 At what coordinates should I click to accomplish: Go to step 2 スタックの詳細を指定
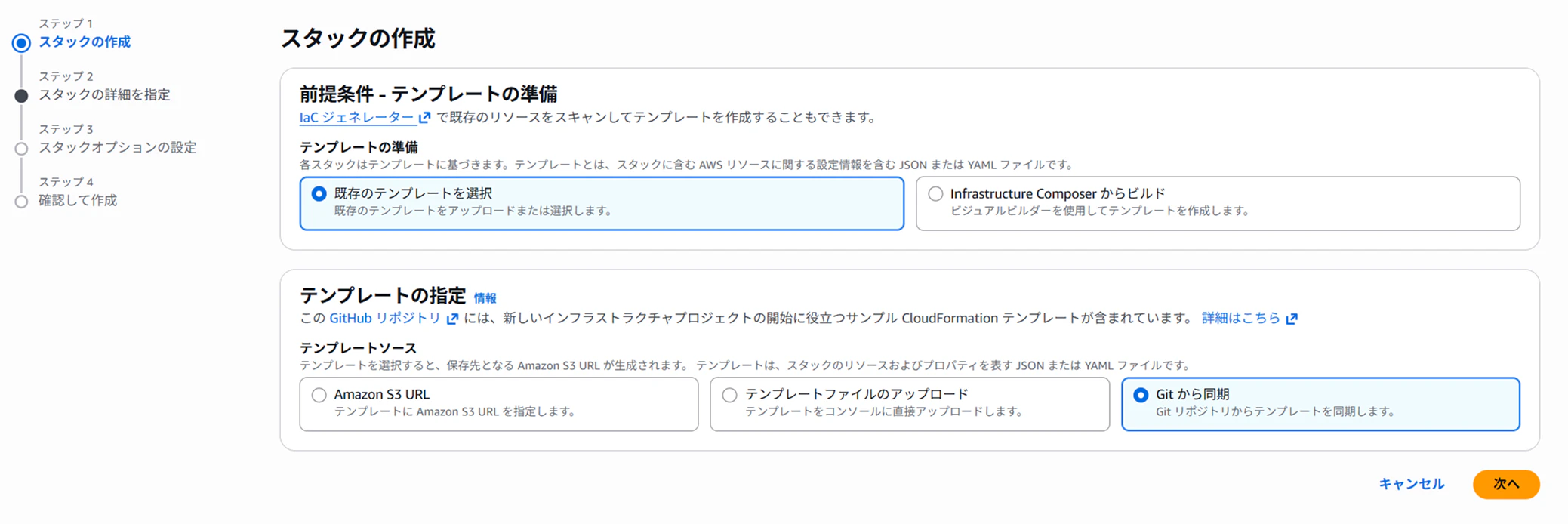pos(104,95)
